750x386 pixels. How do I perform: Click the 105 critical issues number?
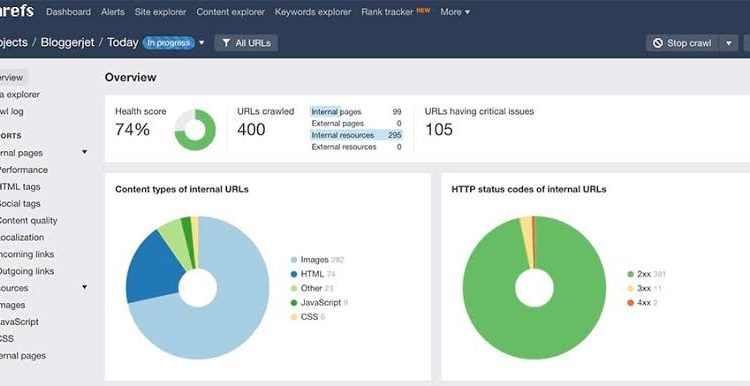pos(439,130)
